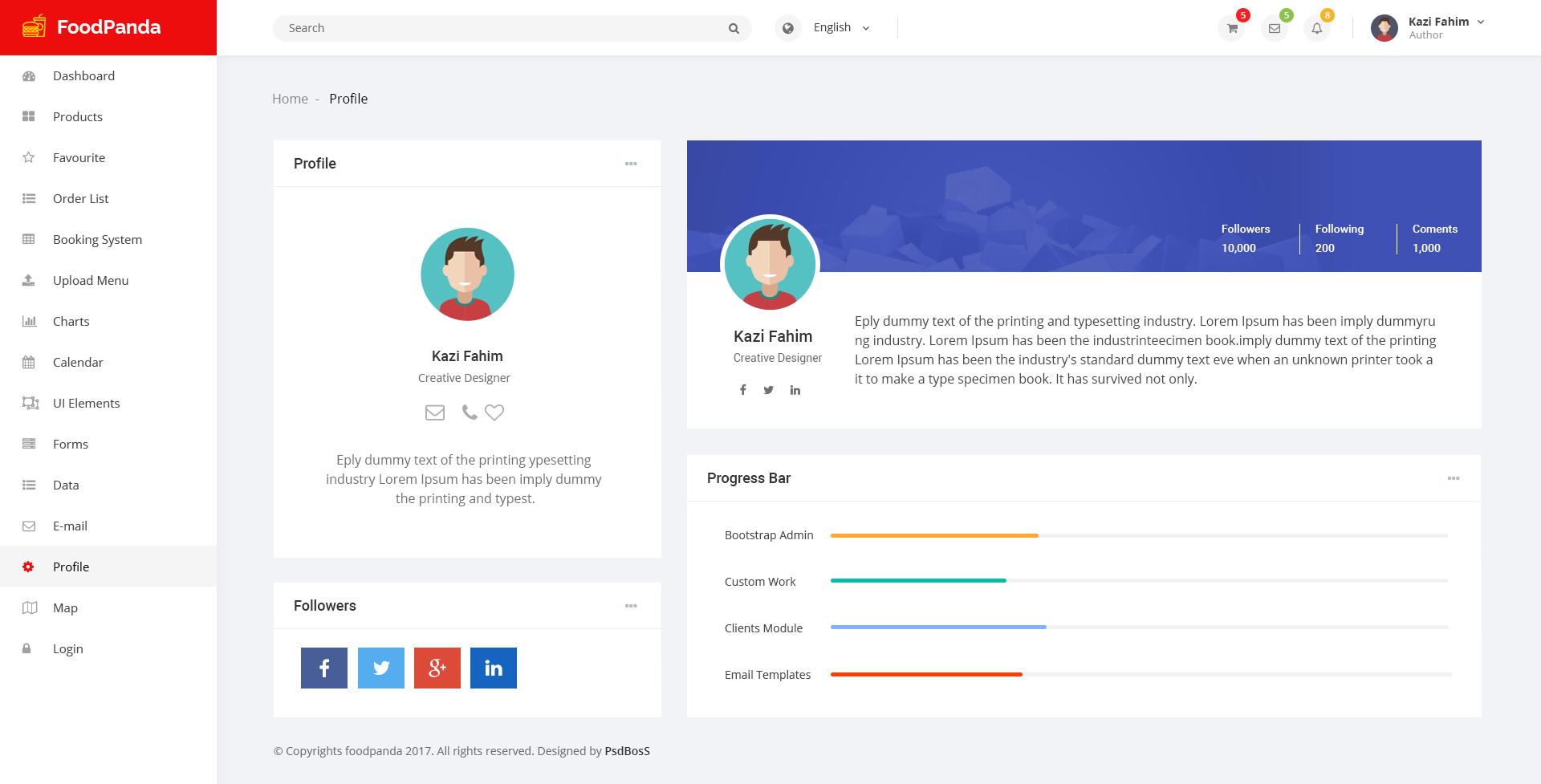Open the Profile card options menu
Screen dimensions: 1541x784
point(631,164)
